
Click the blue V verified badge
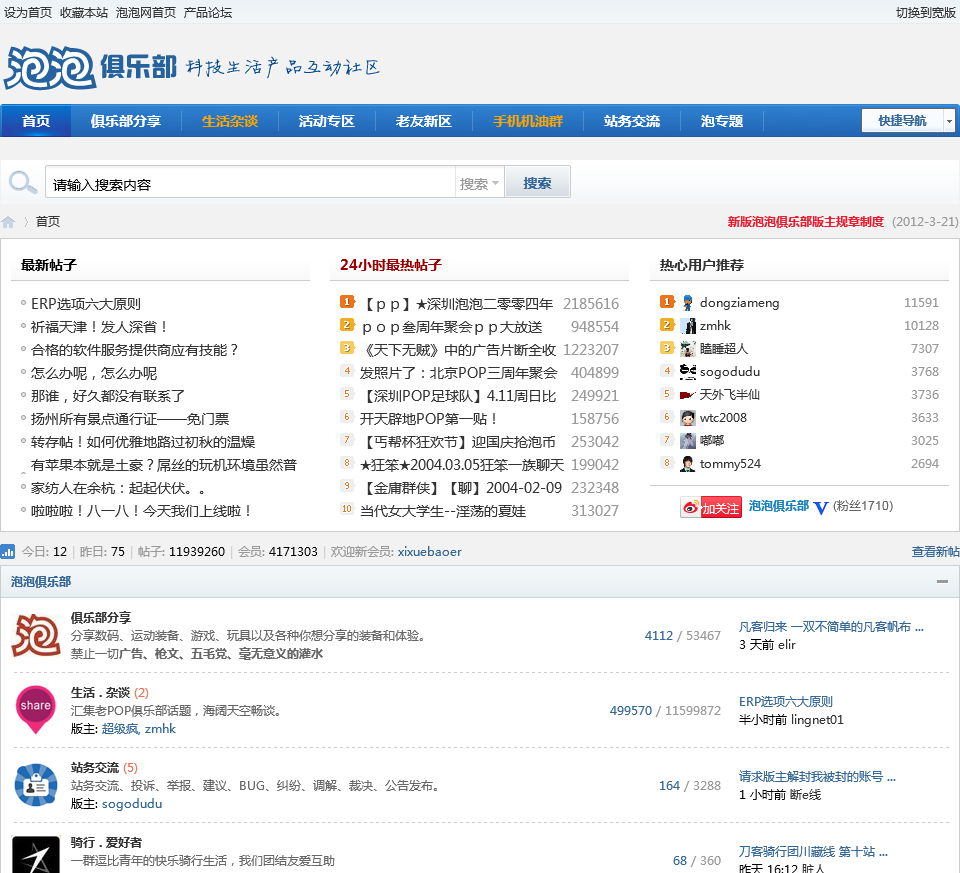point(821,508)
